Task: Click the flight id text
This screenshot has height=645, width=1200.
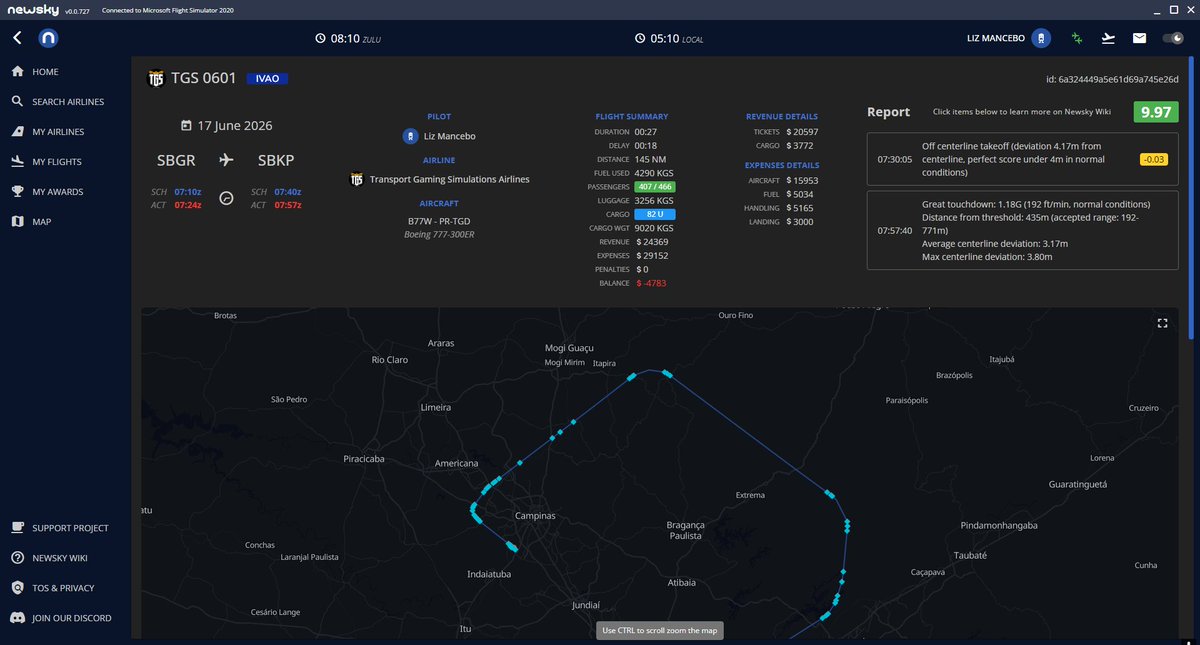Action: pyautogui.click(x=1114, y=79)
